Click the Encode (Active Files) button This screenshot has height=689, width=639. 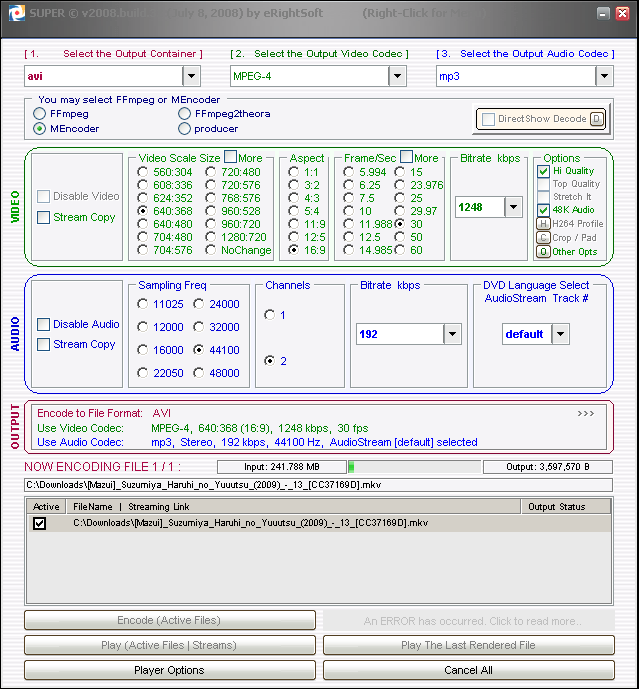[x=170, y=620]
